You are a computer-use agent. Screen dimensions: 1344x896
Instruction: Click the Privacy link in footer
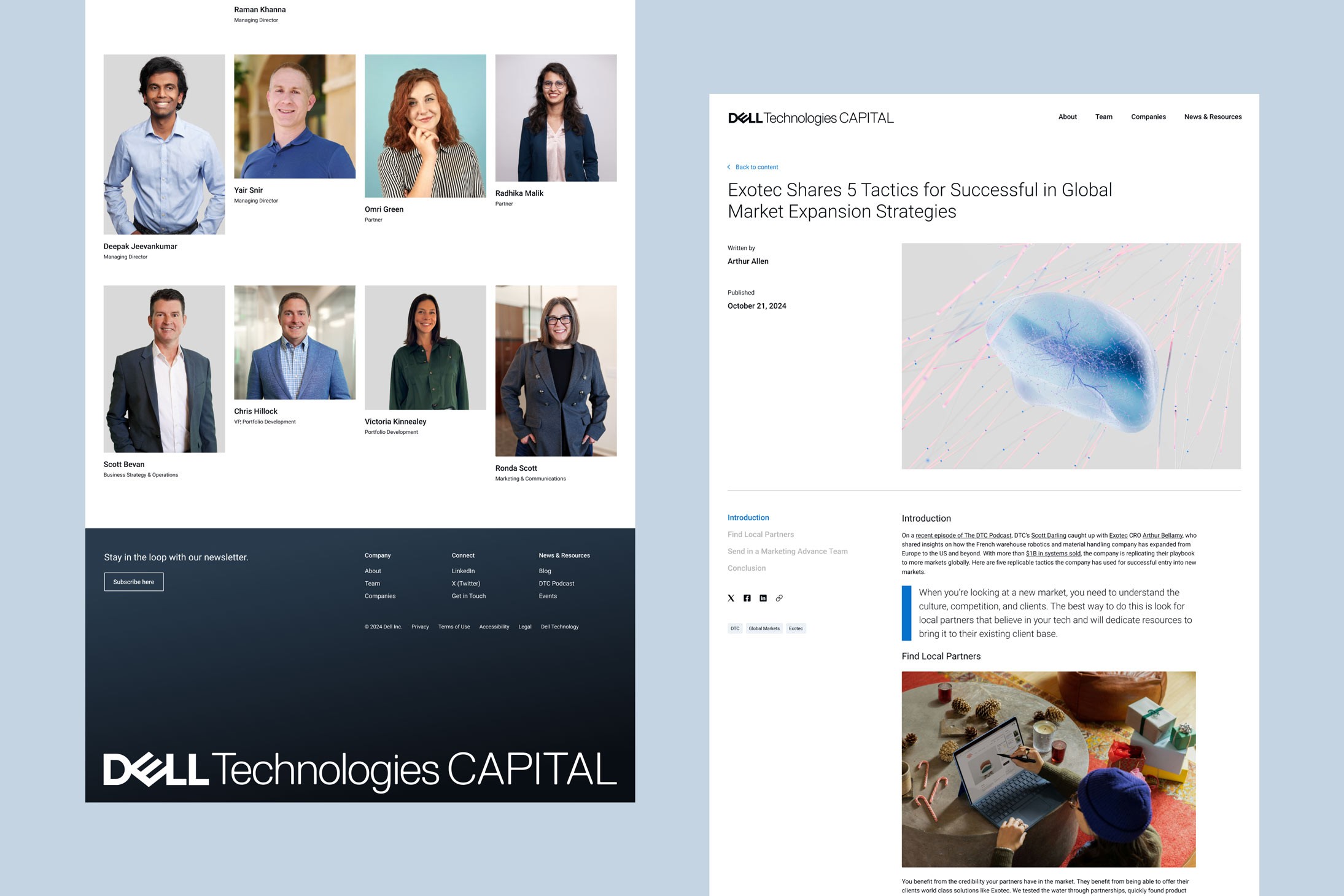tap(420, 627)
